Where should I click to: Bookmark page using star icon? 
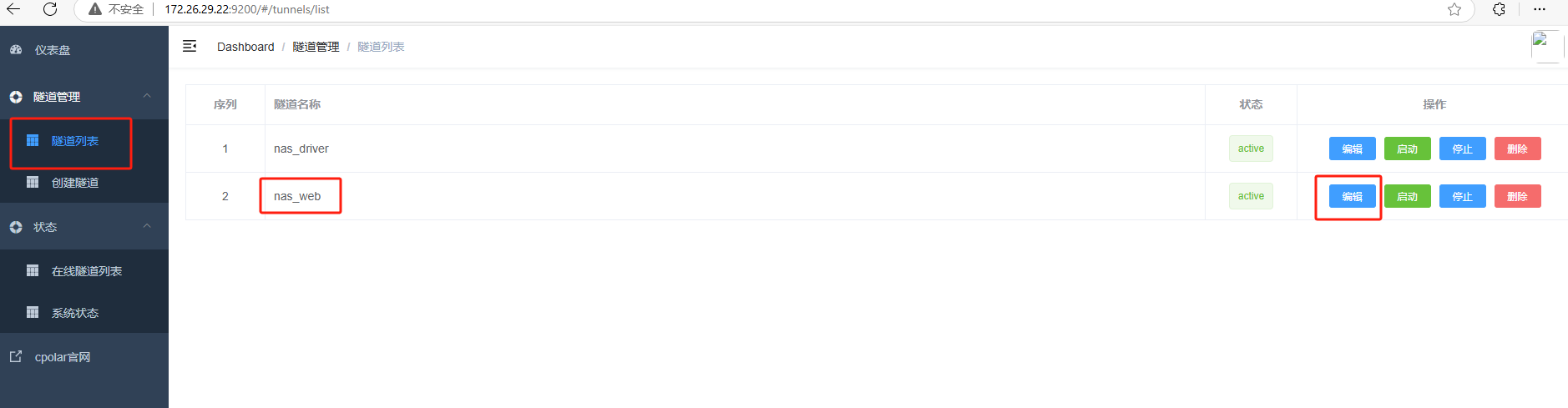[1454, 9]
